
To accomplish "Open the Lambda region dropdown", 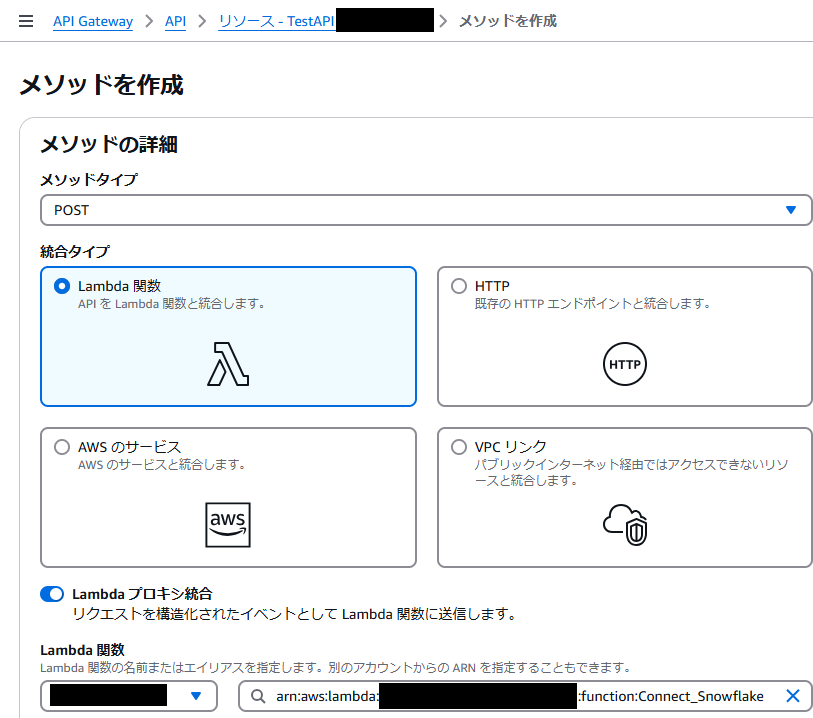I will pos(129,696).
